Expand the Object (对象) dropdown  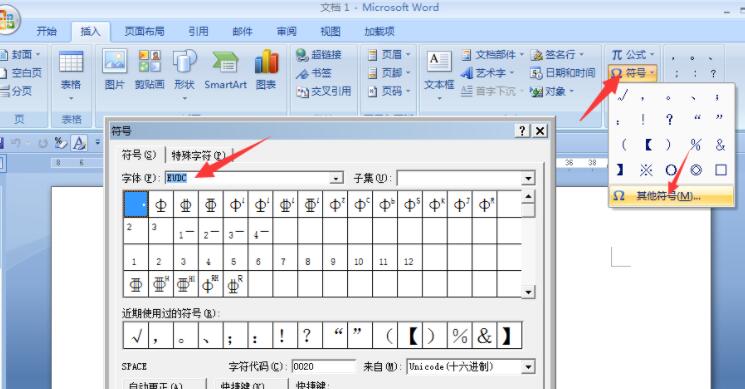(x=552, y=91)
